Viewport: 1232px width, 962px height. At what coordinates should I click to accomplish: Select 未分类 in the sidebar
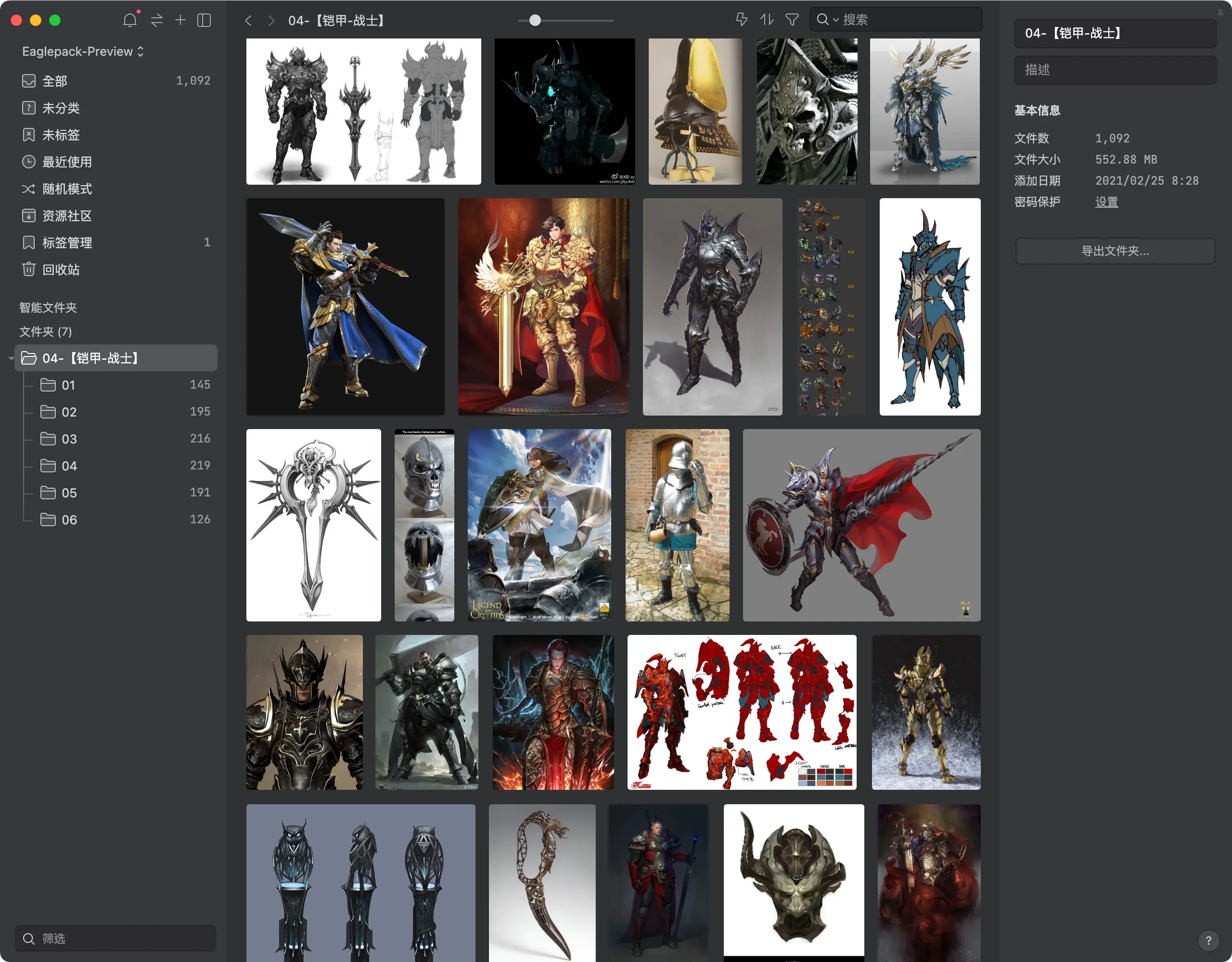tap(116, 108)
